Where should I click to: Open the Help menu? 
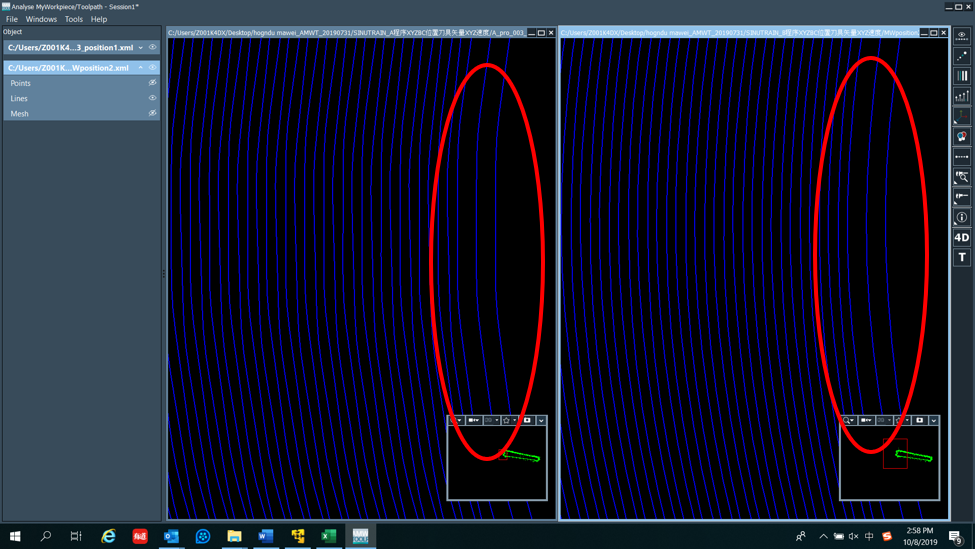[99, 19]
